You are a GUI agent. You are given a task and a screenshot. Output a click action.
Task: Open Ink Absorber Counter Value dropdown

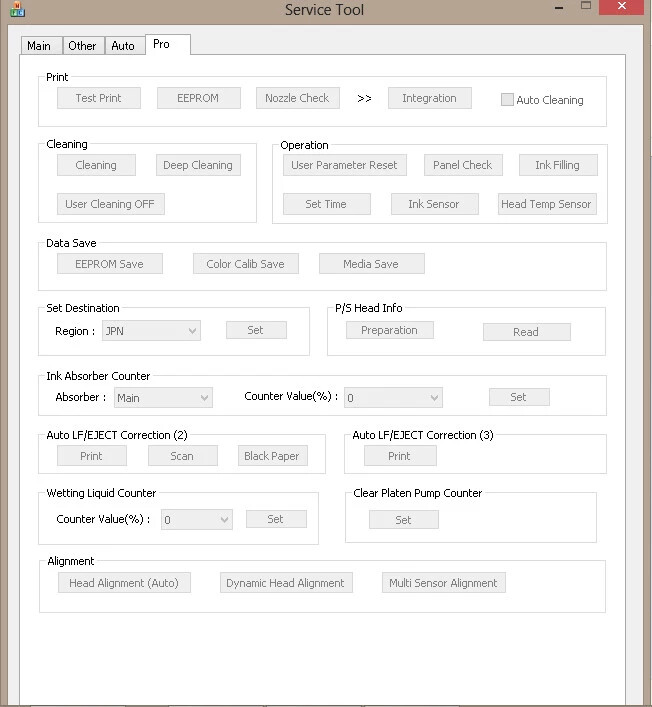click(x=393, y=398)
